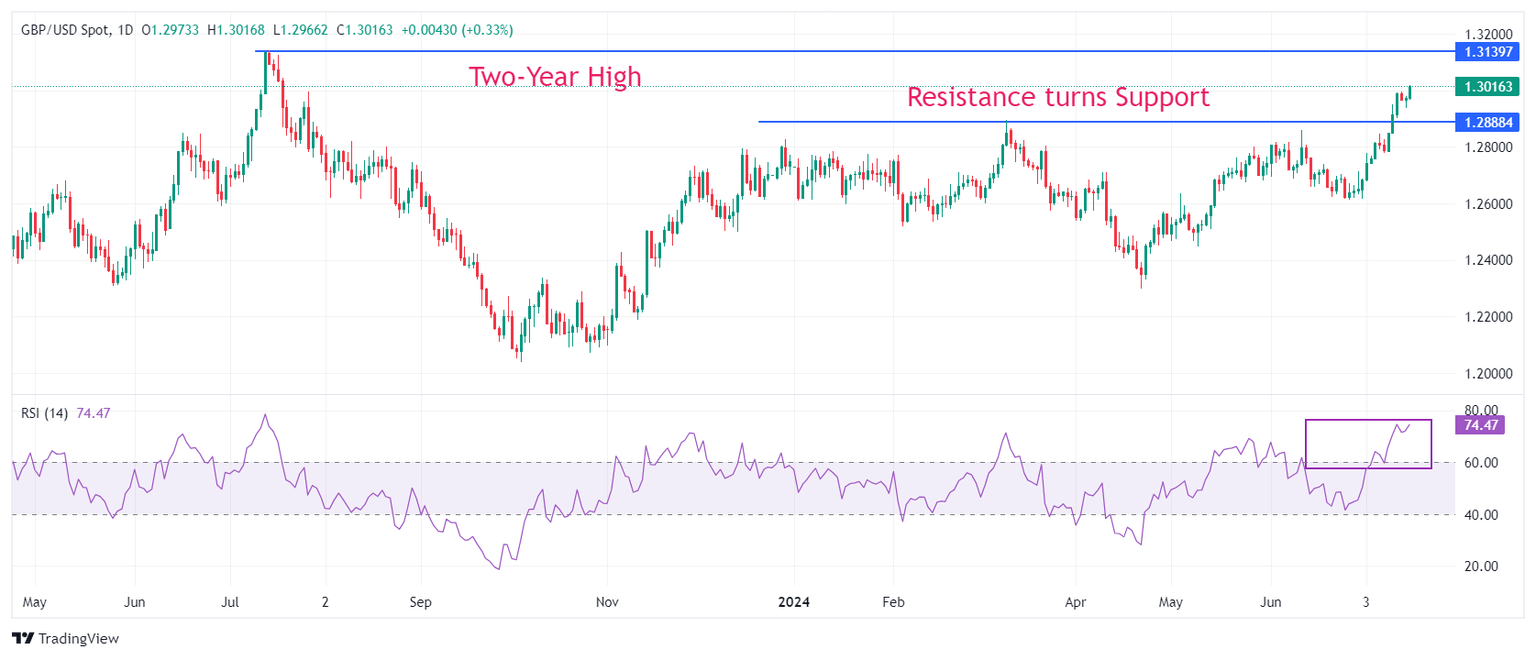Click the RSI (14) indicator label

pyautogui.click(x=45, y=414)
